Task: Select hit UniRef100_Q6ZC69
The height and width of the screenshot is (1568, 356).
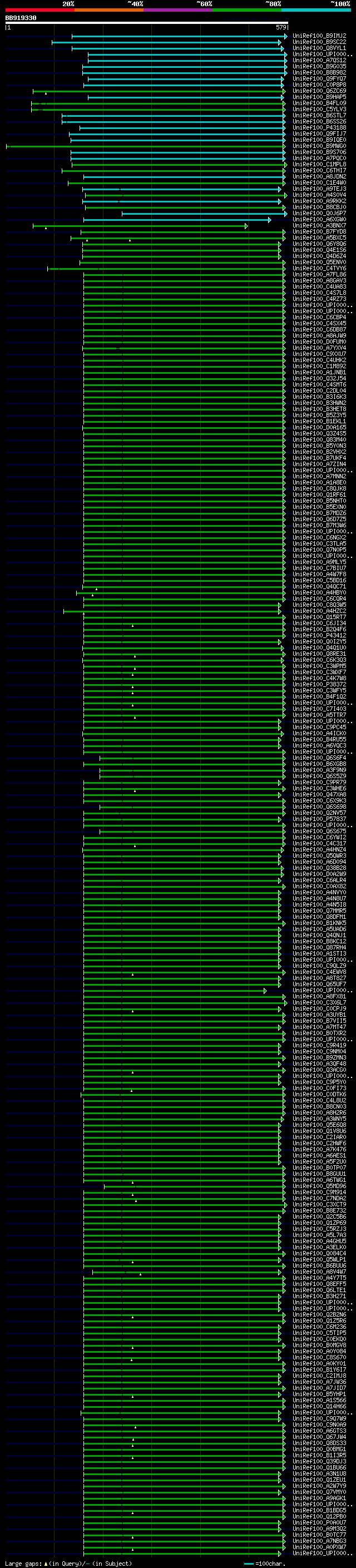Action: coord(319,91)
